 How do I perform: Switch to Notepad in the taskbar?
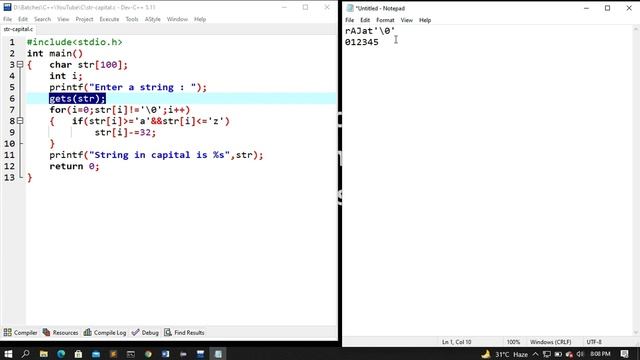tap(218, 354)
